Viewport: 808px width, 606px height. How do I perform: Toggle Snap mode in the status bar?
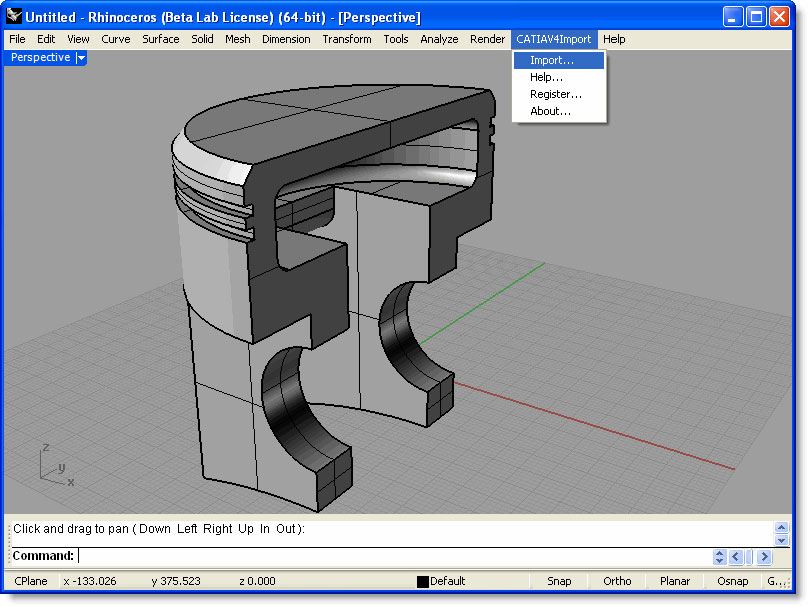[x=559, y=580]
